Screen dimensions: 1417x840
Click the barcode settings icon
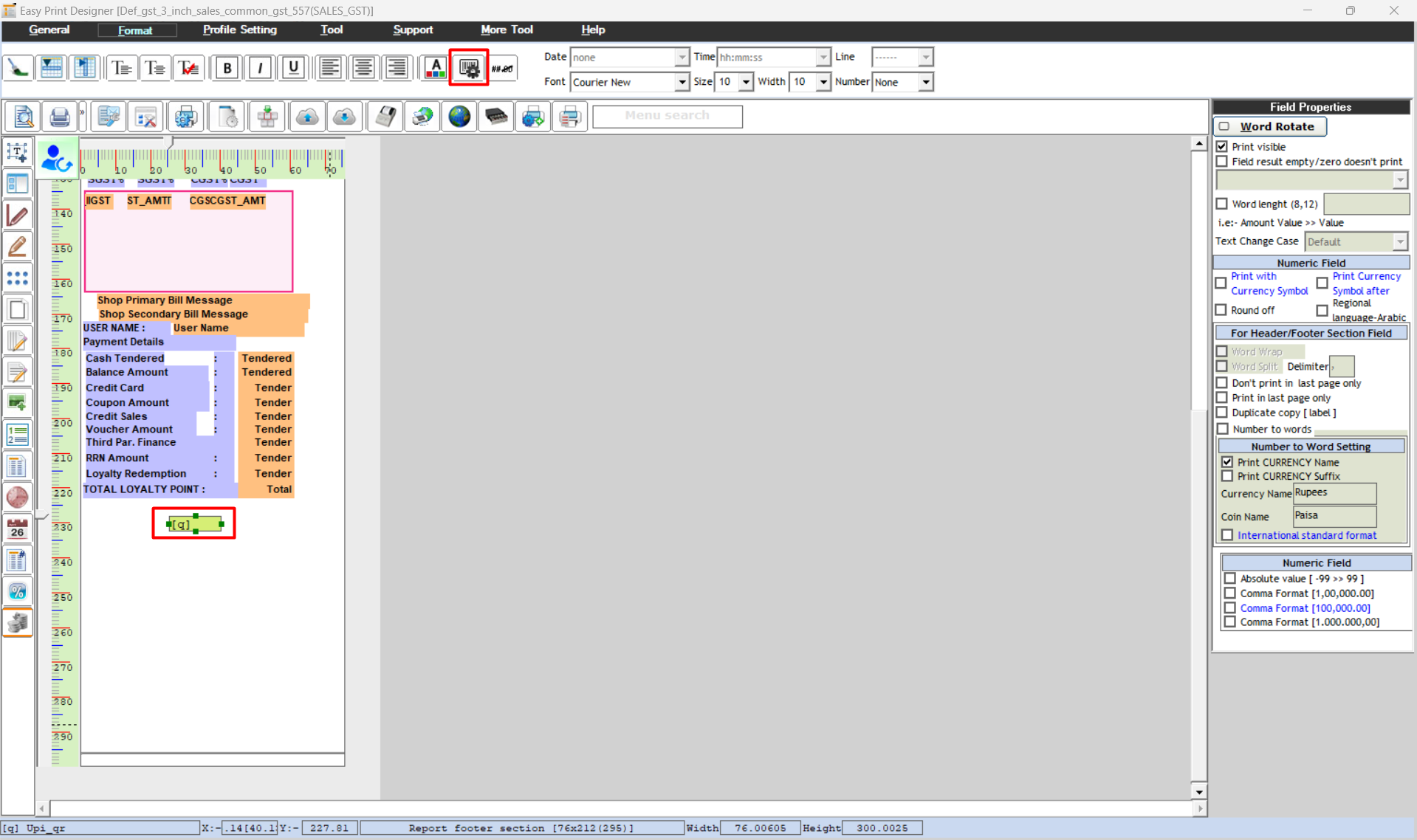pos(469,68)
